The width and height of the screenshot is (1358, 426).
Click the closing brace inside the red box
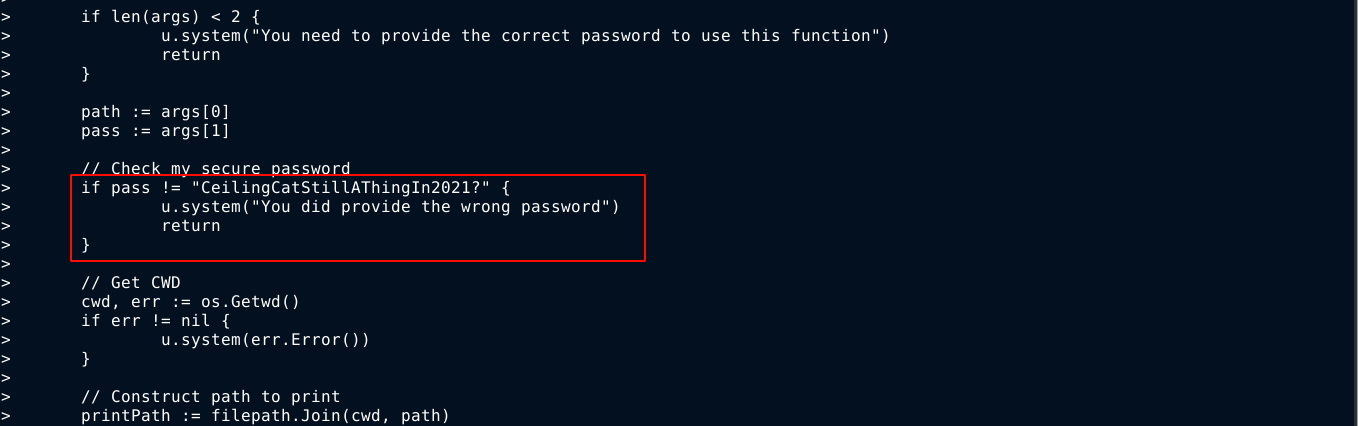pos(86,245)
